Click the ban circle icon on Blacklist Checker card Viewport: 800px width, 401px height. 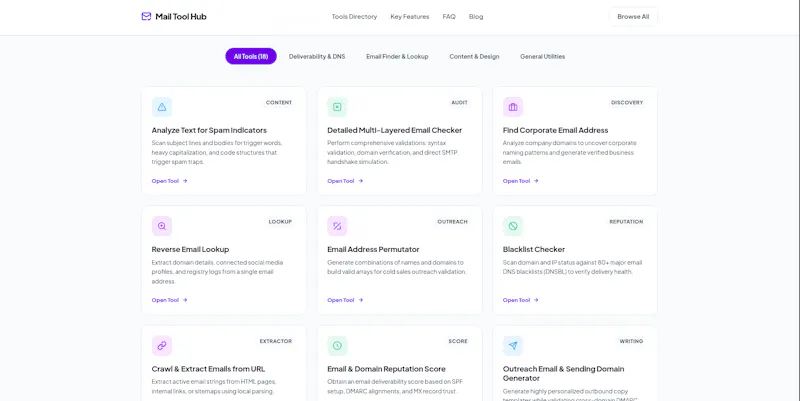[513, 226]
